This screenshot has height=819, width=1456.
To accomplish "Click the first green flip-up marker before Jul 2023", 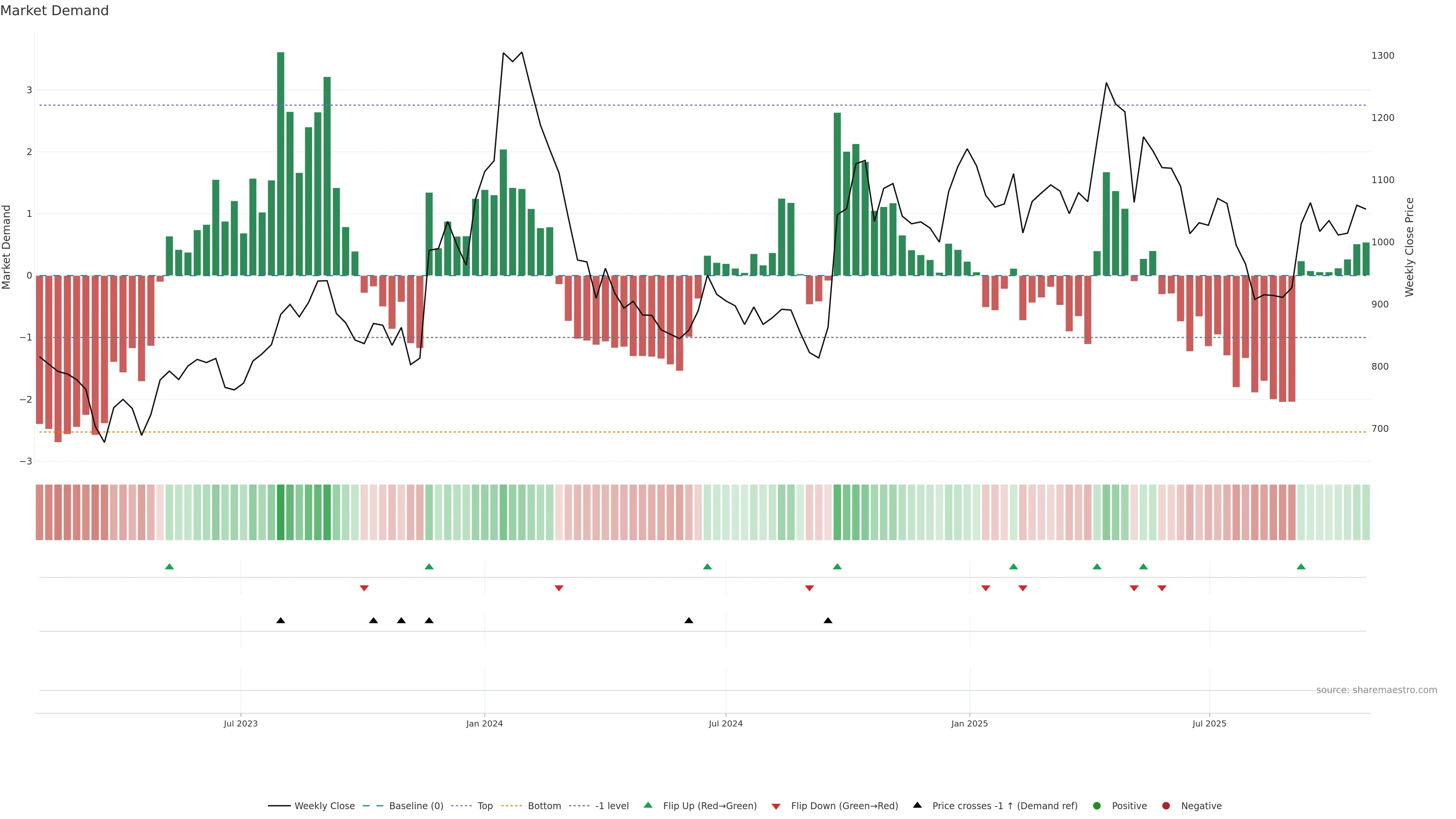I will pos(169,566).
